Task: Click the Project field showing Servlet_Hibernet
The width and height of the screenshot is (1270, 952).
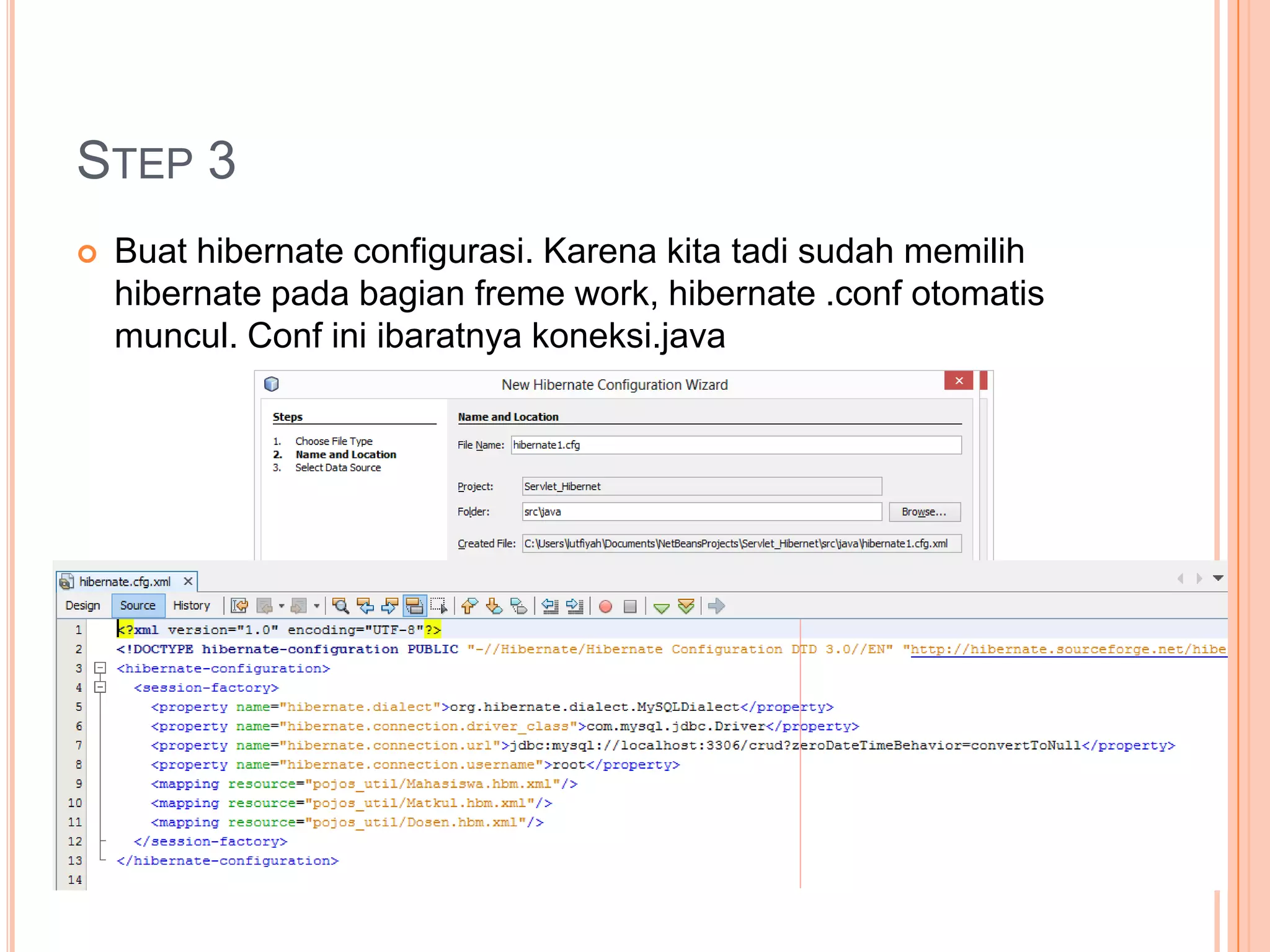Action: 702,487
